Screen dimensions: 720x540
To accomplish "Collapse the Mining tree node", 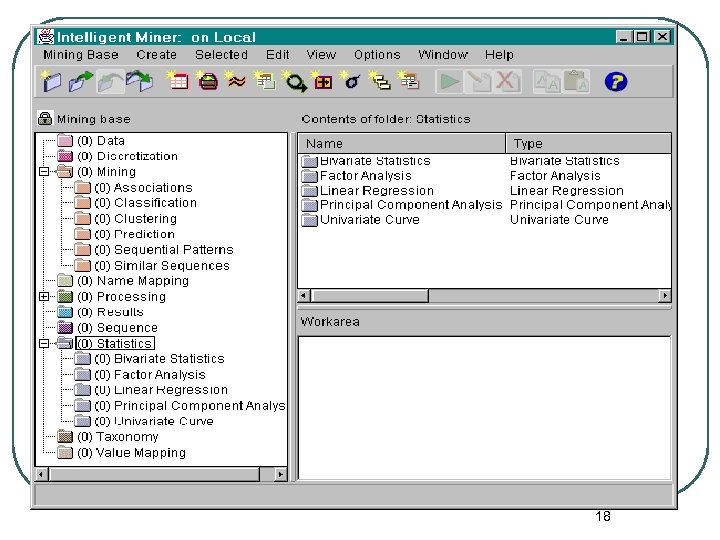I will point(44,171).
